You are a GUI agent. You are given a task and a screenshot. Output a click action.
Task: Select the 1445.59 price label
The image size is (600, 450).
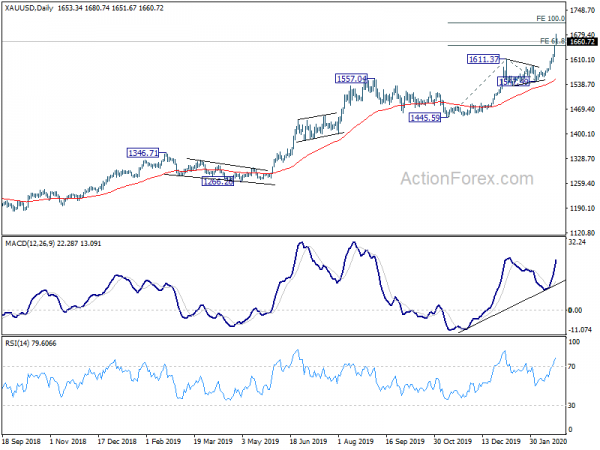tap(425, 117)
